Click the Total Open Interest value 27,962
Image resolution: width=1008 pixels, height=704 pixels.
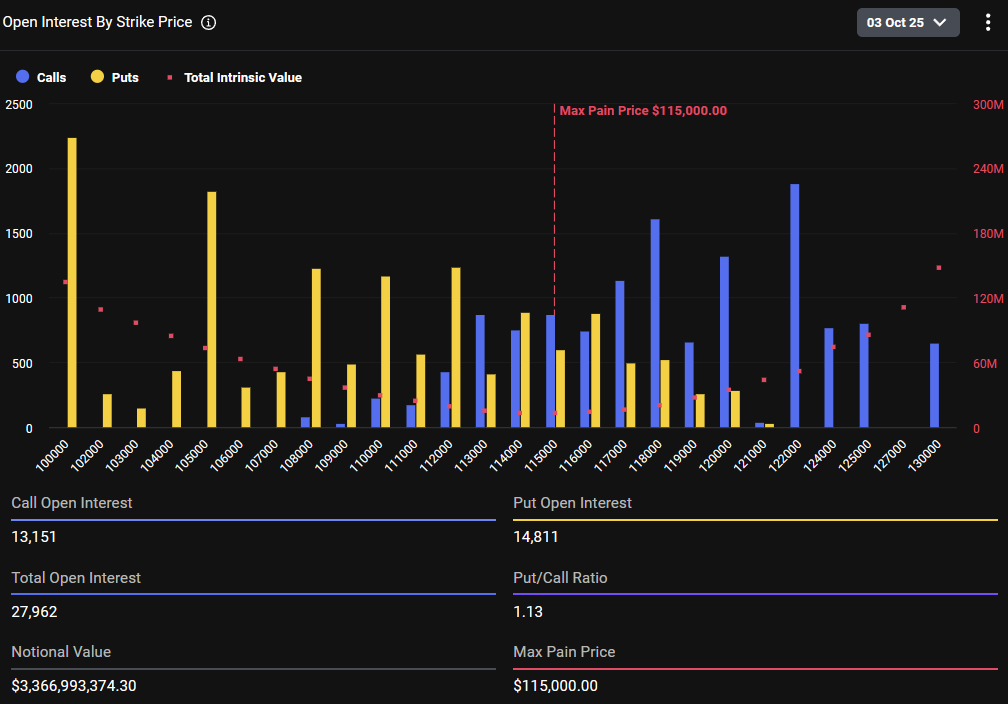click(34, 611)
